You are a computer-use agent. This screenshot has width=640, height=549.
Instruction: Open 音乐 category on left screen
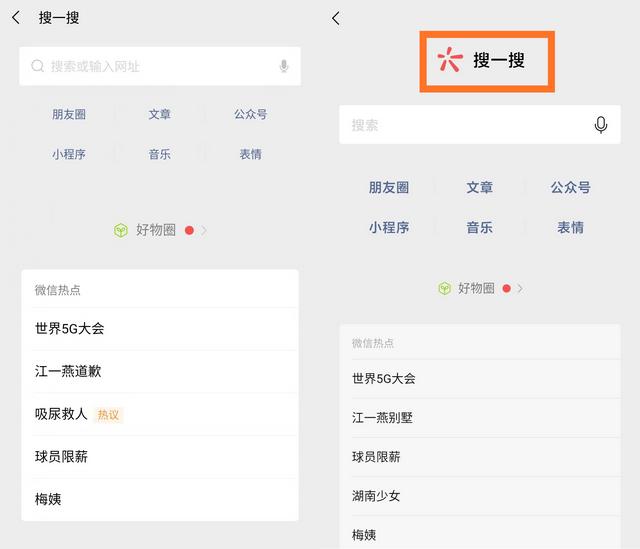tap(160, 154)
